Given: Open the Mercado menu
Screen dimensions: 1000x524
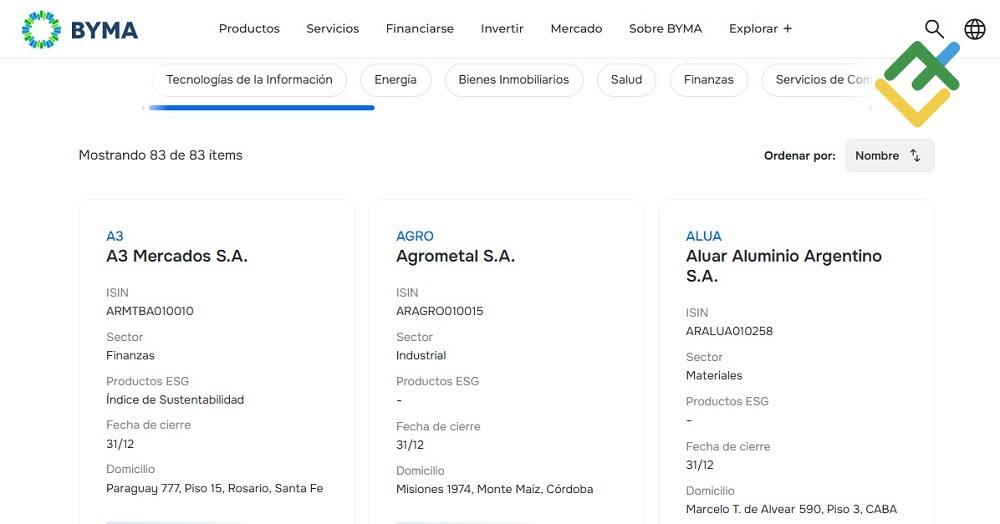Looking at the screenshot, I should (576, 29).
